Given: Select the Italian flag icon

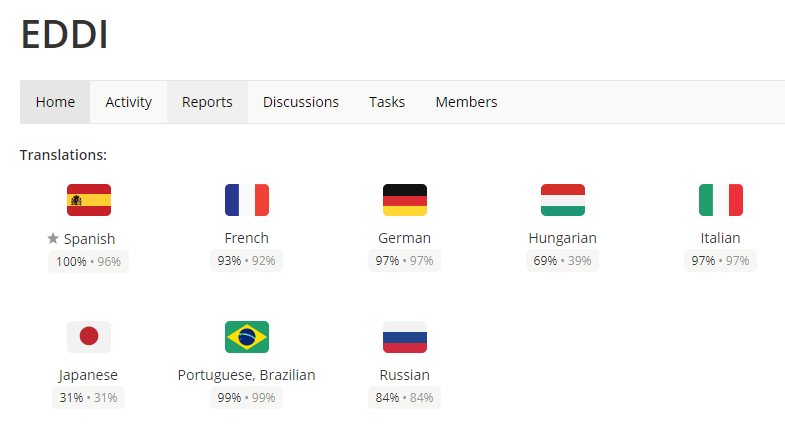Looking at the screenshot, I should point(720,200).
